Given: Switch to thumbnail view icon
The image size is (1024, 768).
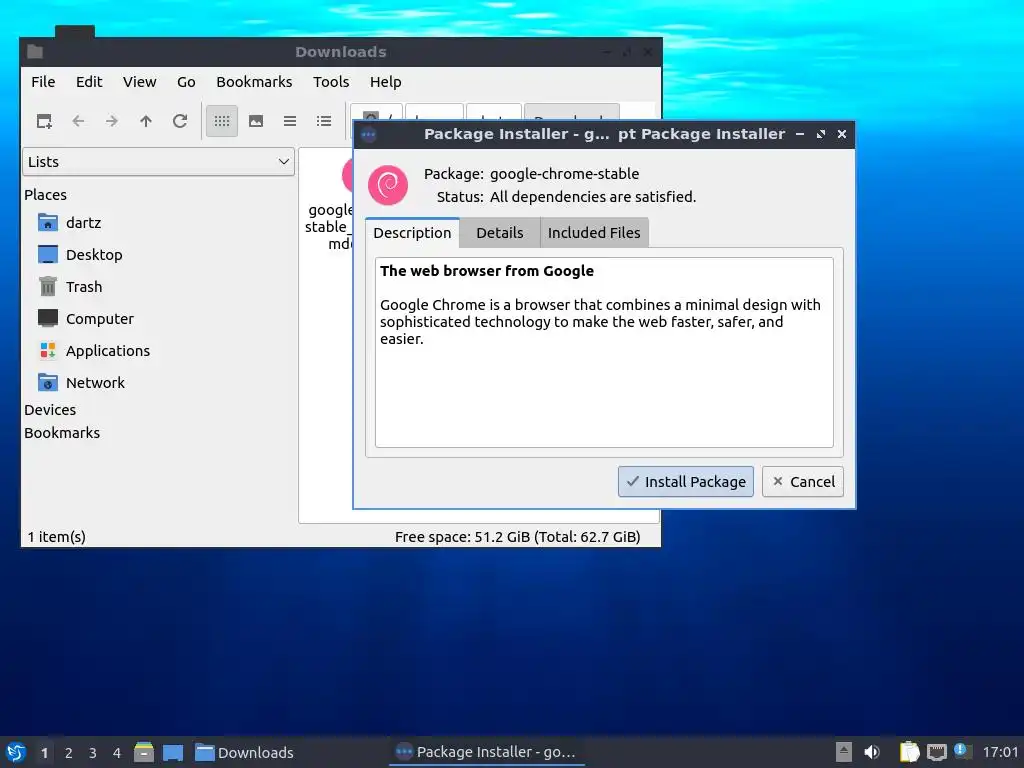Looking at the screenshot, I should tap(256, 121).
